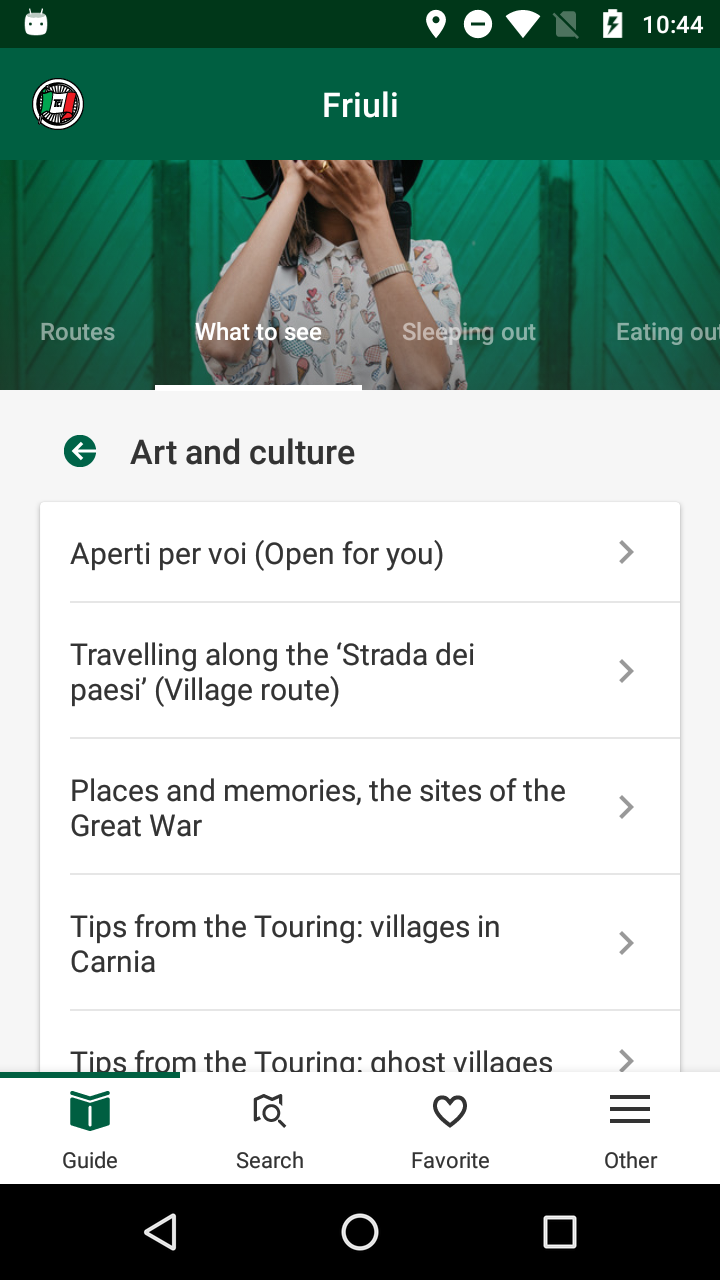Image resolution: width=720 pixels, height=1280 pixels.
Task: Tap the Touring Club logo icon
Action: point(58,104)
